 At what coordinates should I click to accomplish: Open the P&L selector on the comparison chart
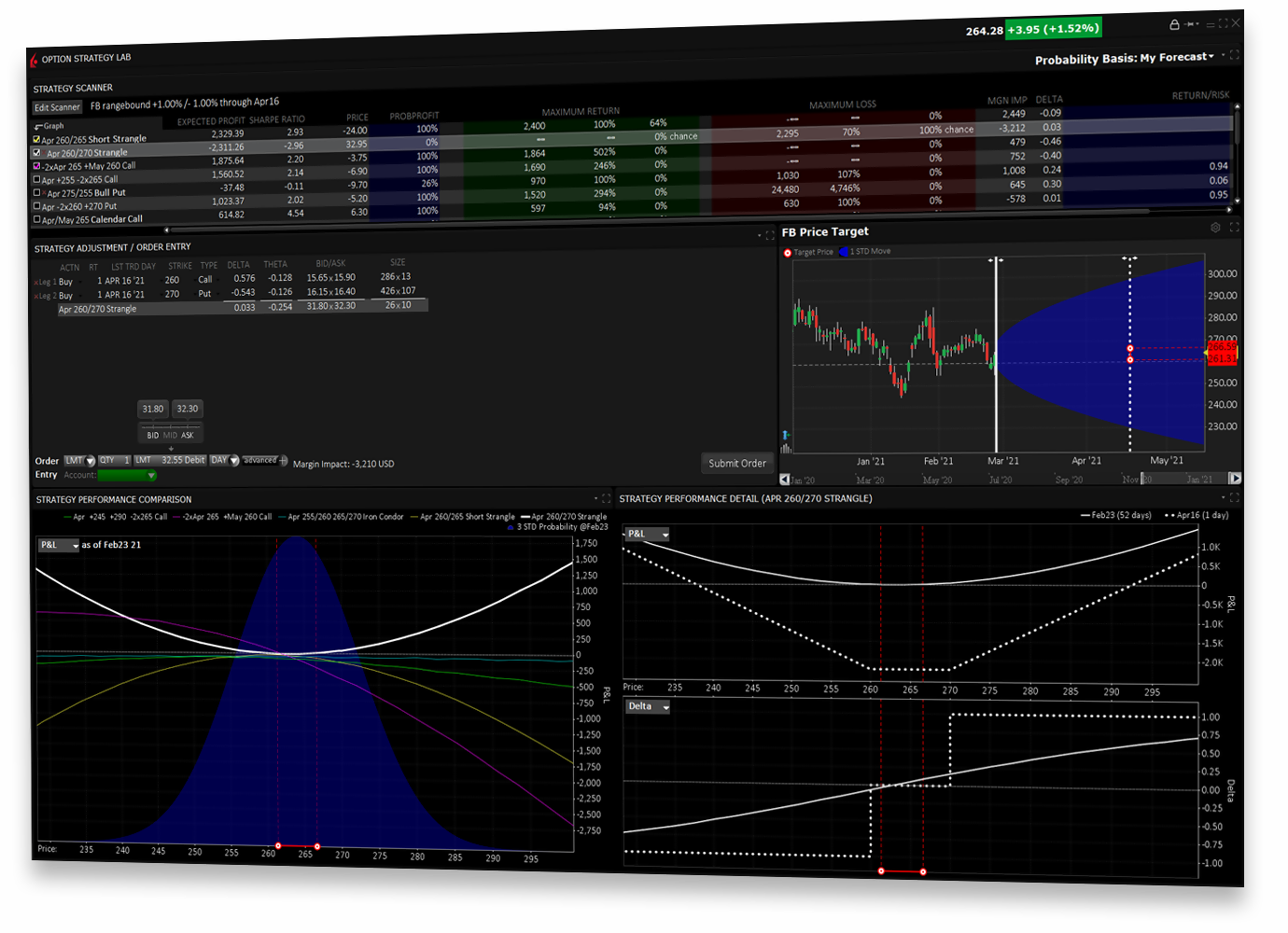click(58, 545)
